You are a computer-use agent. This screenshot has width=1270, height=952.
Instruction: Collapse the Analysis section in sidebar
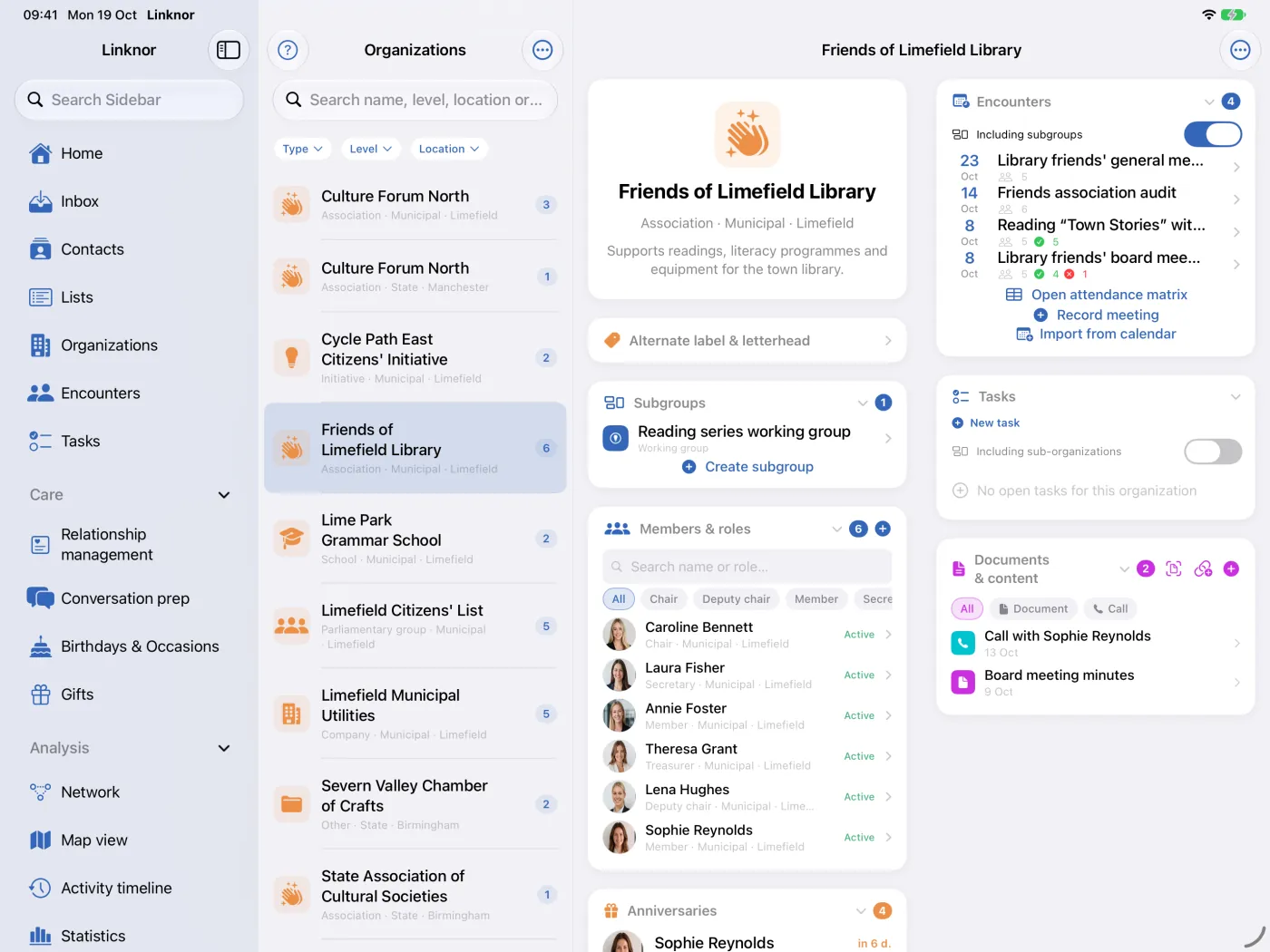click(x=224, y=748)
